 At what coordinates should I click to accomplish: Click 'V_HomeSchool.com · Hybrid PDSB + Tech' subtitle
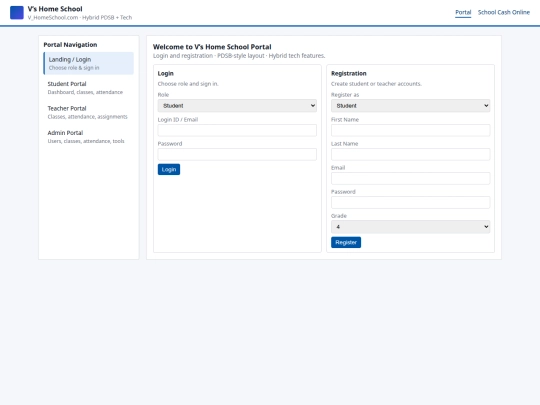click(80, 18)
